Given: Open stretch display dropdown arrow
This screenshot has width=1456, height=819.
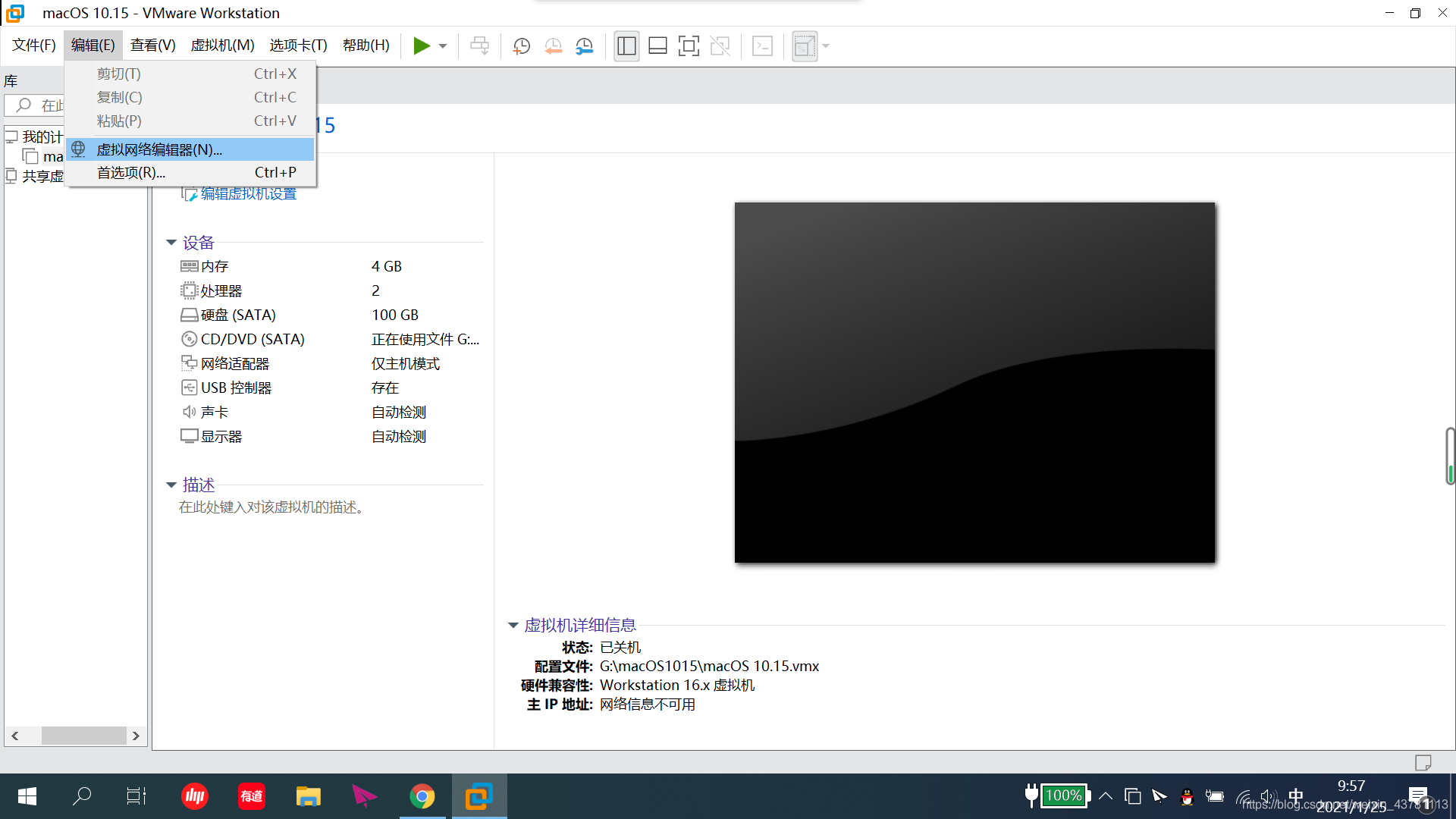Looking at the screenshot, I should (826, 46).
